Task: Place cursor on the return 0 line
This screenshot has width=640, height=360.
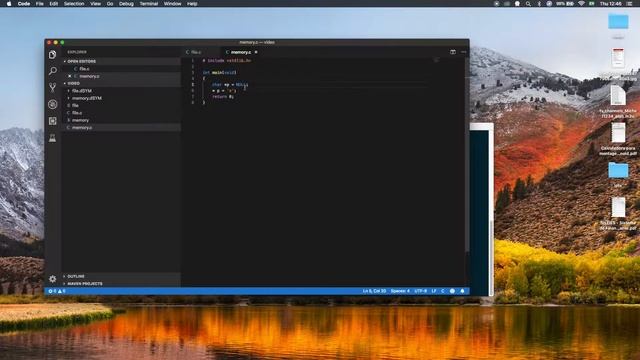Action: click(223, 97)
